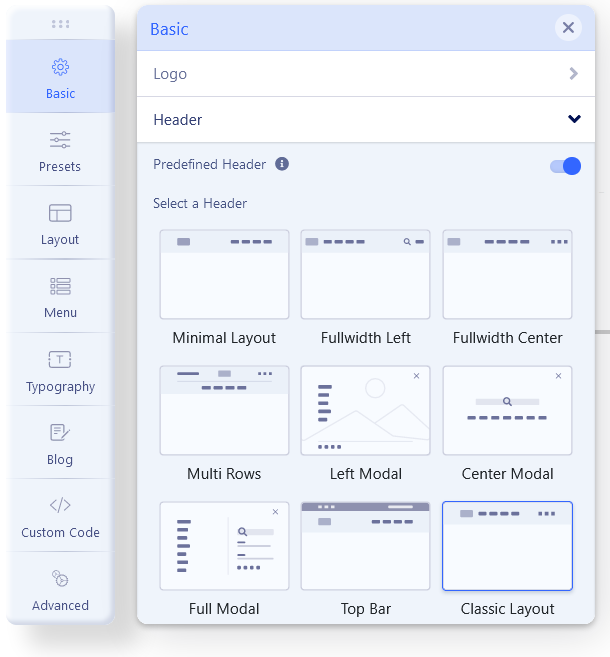Viewport: 610px width, 657px height.
Task: Click the Predefined Header info icon
Action: 282,164
